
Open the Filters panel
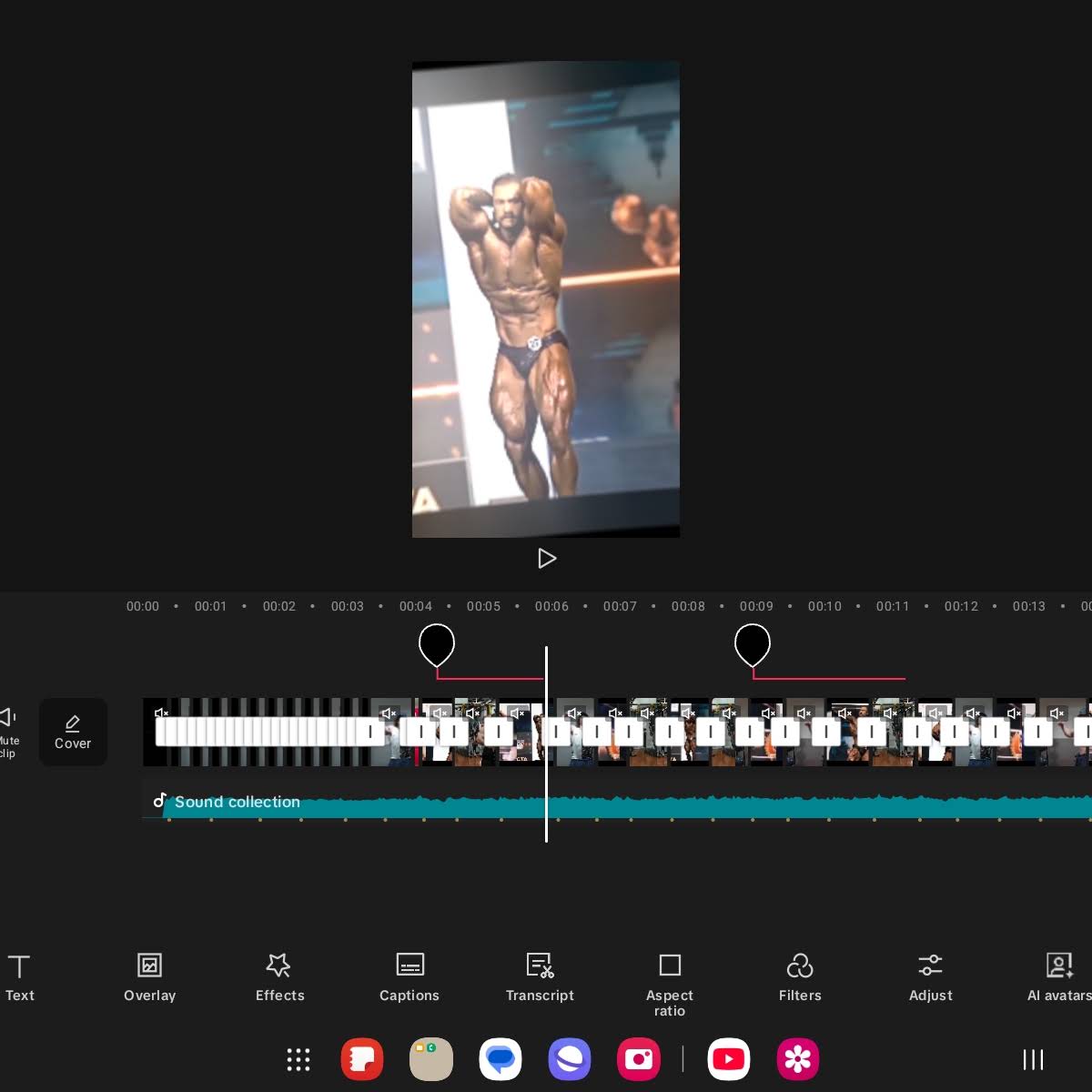[800, 978]
